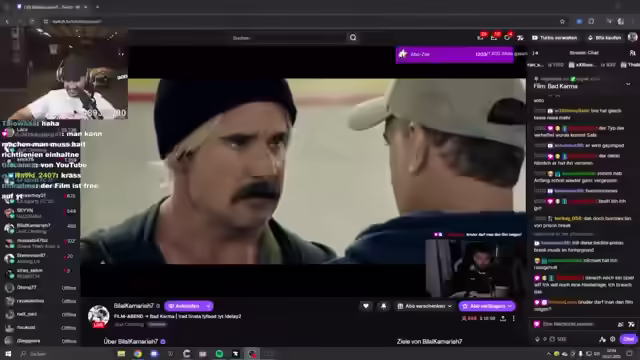Open BilalKamarieh7 channel in the sidebar list

(40, 228)
